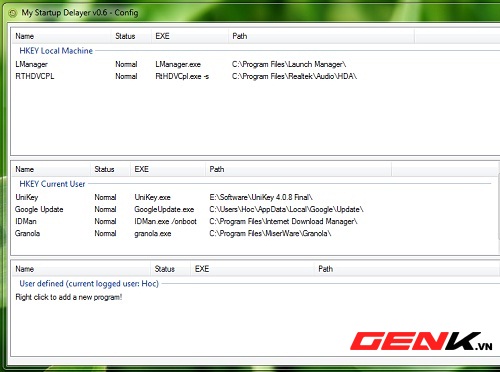
Task: Click Google Update path in AppData Local
Action: 286,209
